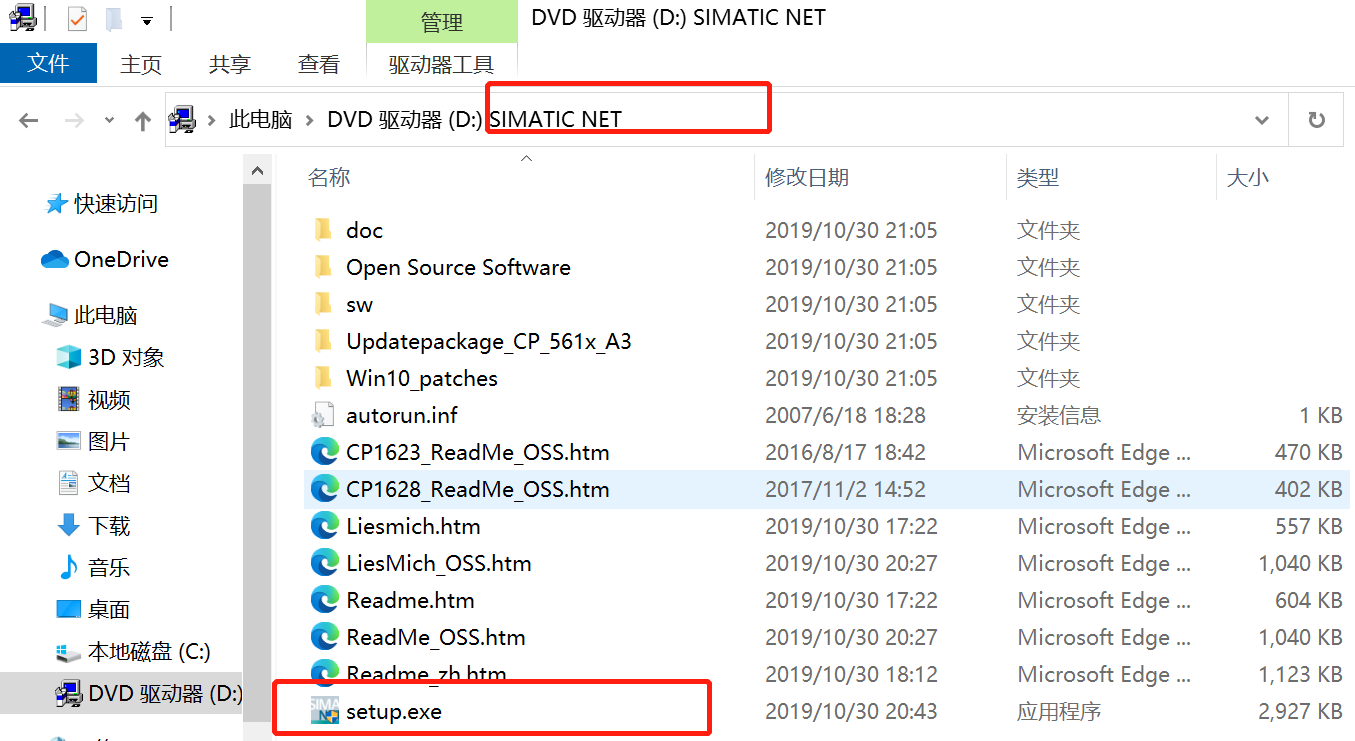The height and width of the screenshot is (741, 1355).
Task: Expand the chevron after 此电脑 in address bar
Action: coord(310,120)
